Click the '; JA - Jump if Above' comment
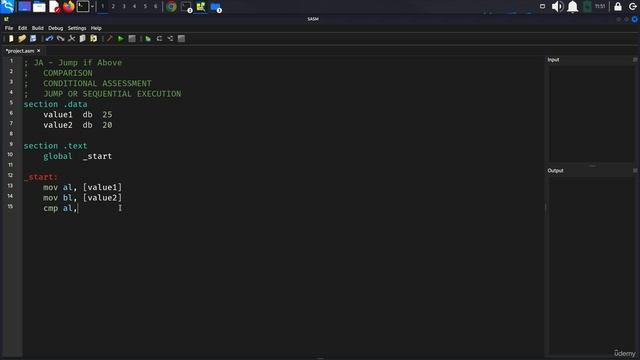Viewport: 640px width, 360px height. tap(73, 63)
